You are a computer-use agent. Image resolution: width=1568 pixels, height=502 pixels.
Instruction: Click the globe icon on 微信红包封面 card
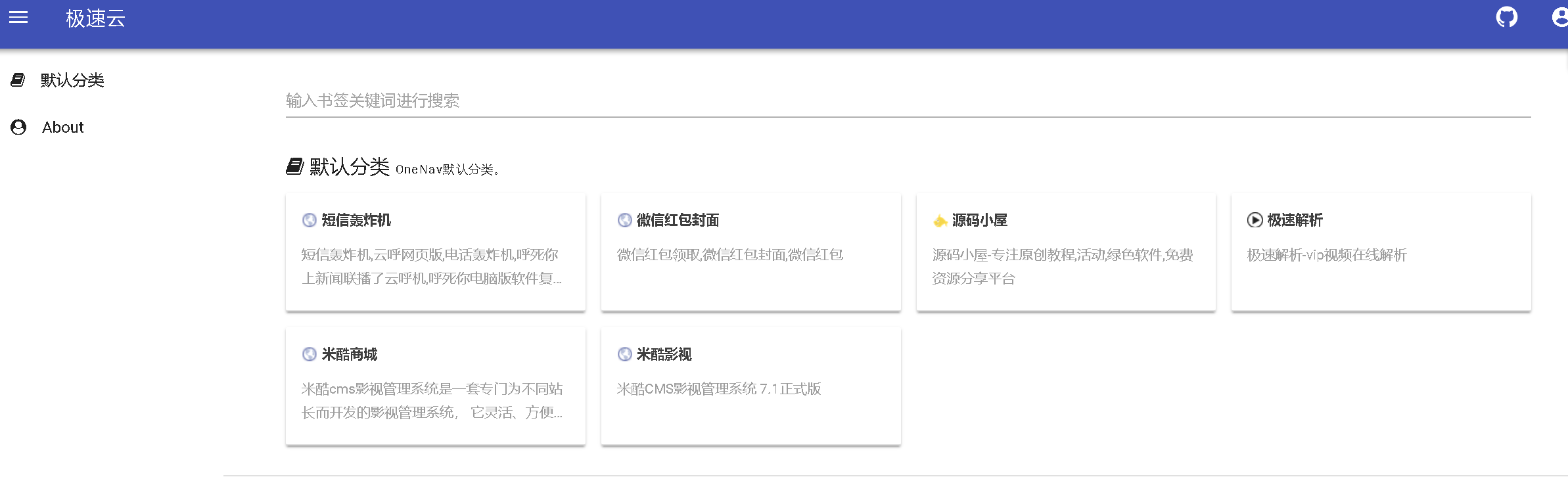click(x=624, y=220)
